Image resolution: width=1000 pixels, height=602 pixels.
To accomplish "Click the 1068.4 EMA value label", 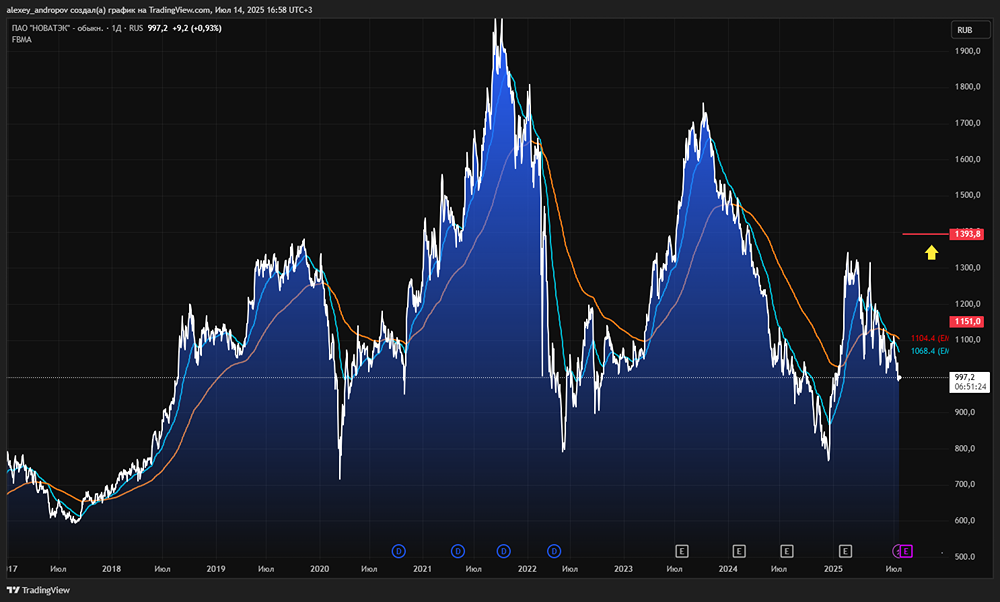I will click(929, 351).
